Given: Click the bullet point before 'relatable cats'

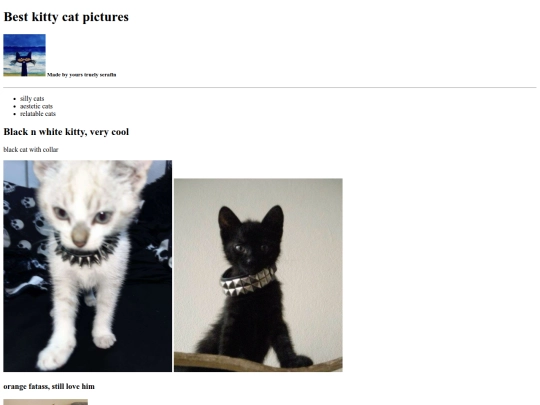Looking at the screenshot, I should [x=14, y=114].
